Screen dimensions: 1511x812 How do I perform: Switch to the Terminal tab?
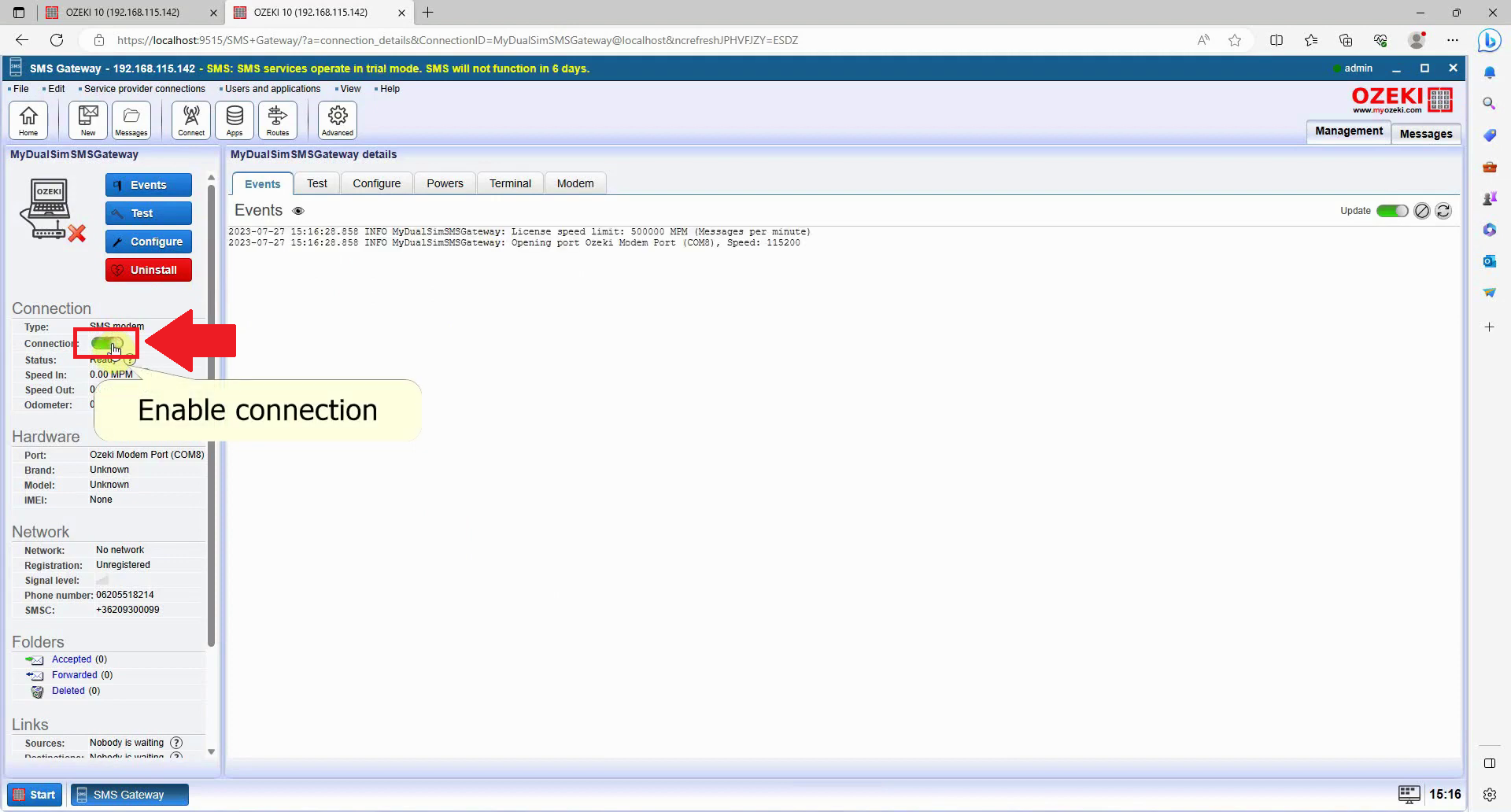511,183
